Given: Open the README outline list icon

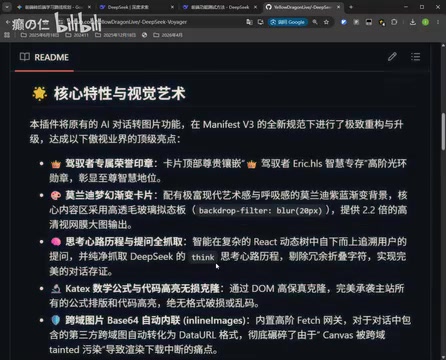Looking at the screenshot, I should [415, 57].
